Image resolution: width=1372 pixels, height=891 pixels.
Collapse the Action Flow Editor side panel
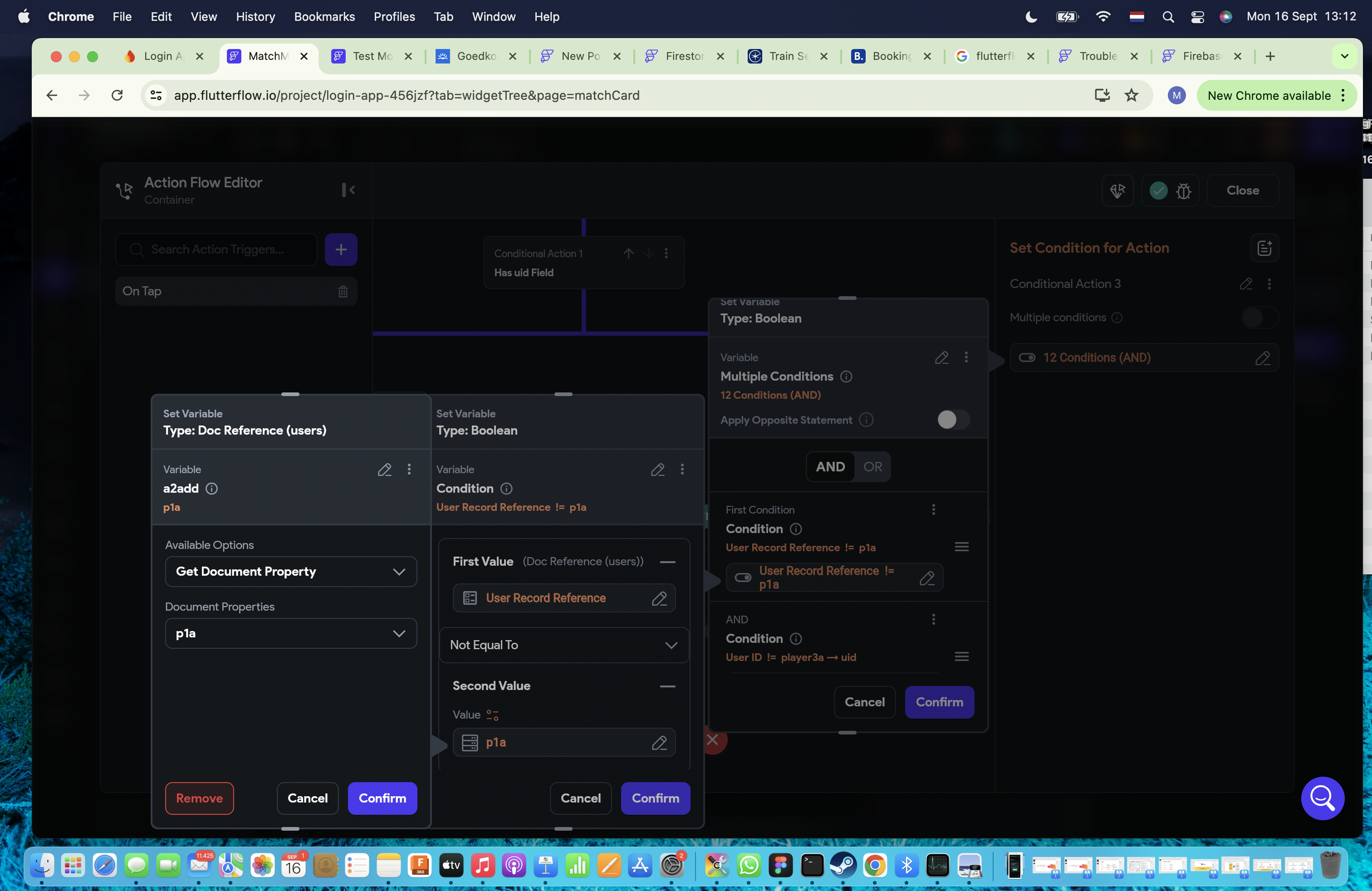pyautogui.click(x=348, y=190)
